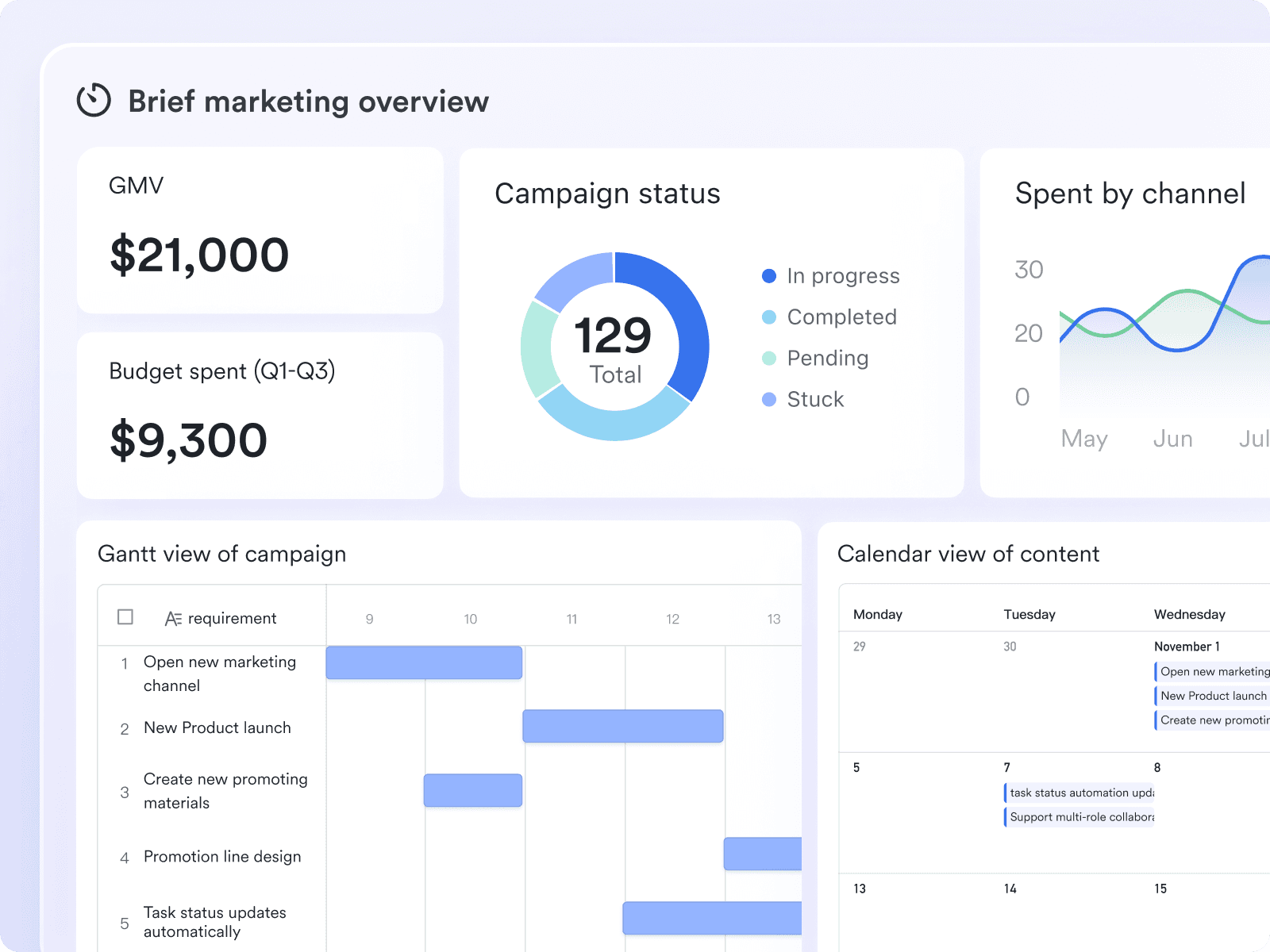Select calendar day 5

pos(856,768)
